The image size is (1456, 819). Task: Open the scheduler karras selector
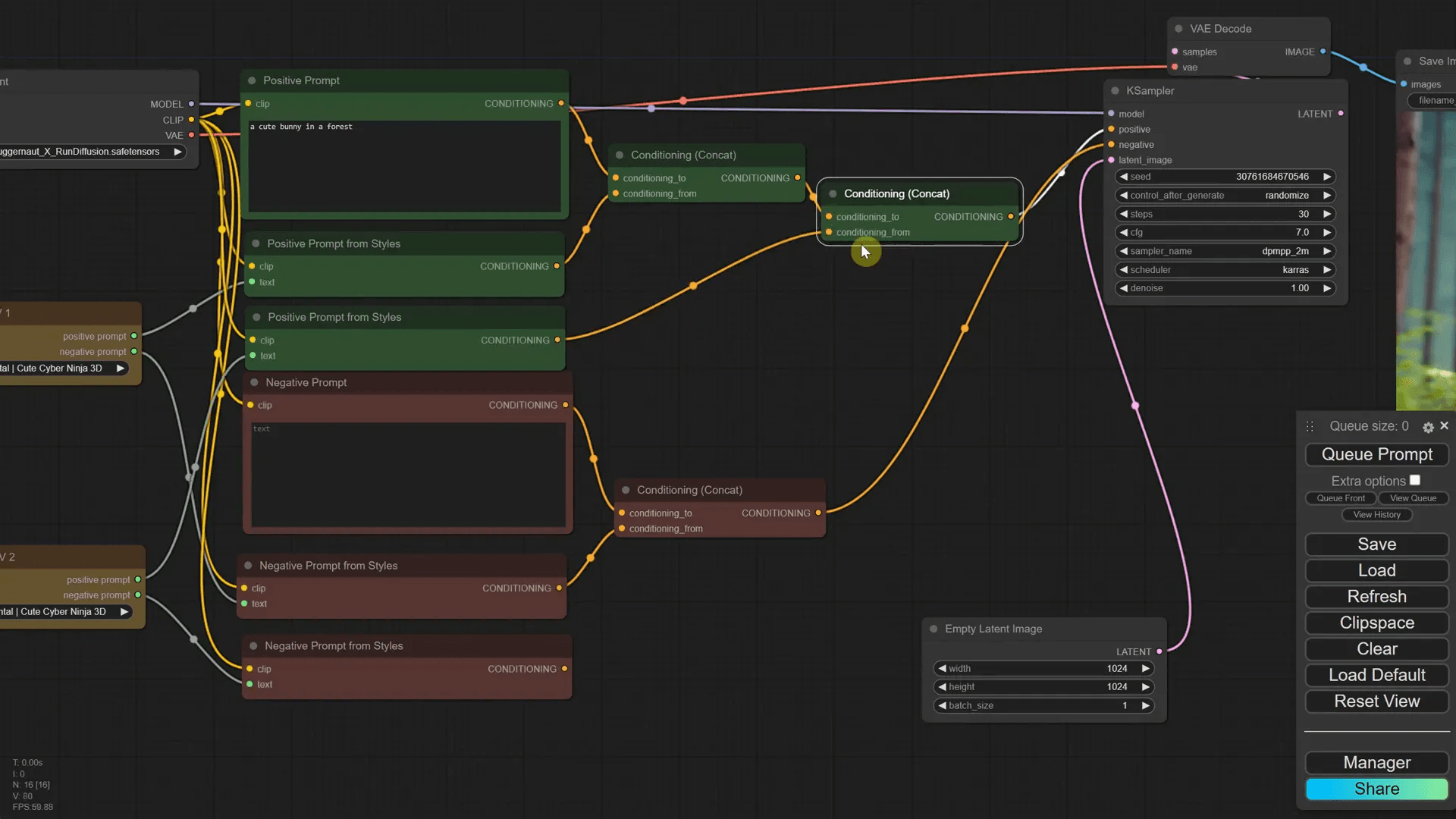pos(1225,270)
